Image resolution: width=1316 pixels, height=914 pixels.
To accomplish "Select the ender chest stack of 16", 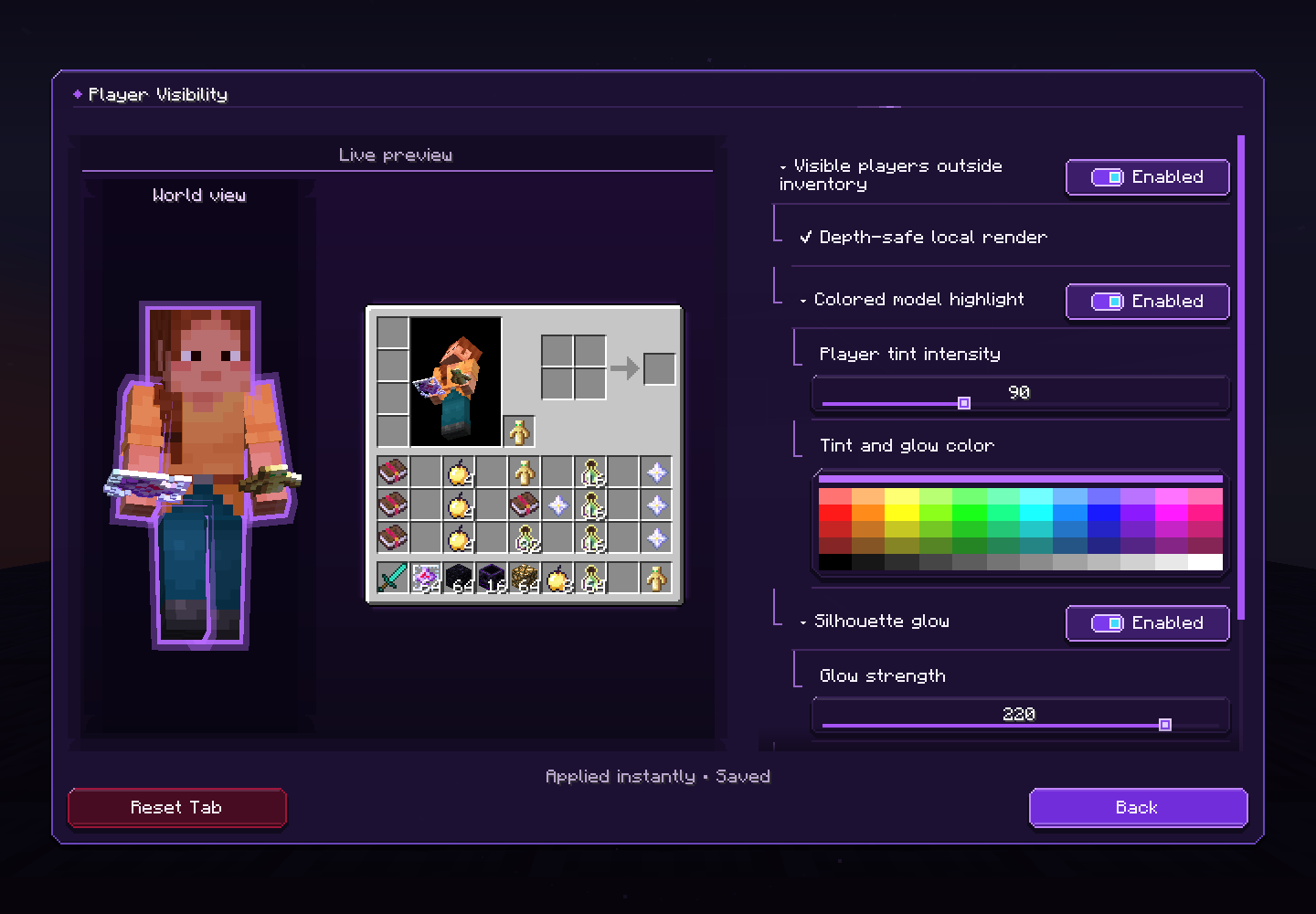I will pyautogui.click(x=492, y=578).
